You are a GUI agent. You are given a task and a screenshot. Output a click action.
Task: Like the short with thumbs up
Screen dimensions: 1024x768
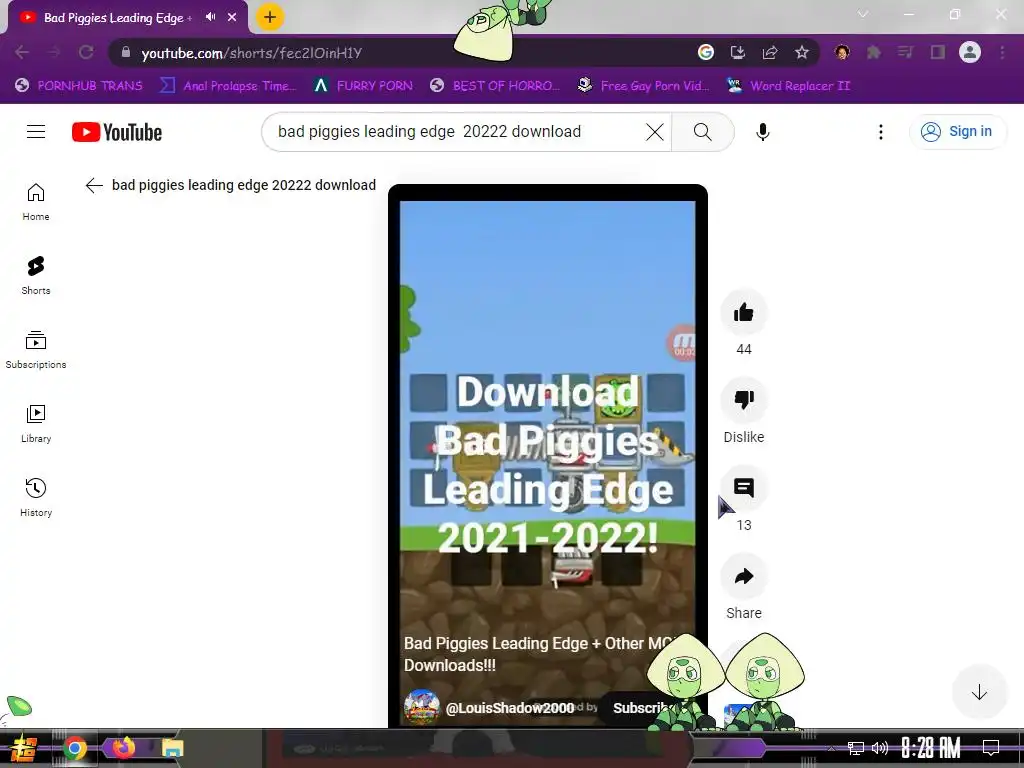(x=744, y=313)
